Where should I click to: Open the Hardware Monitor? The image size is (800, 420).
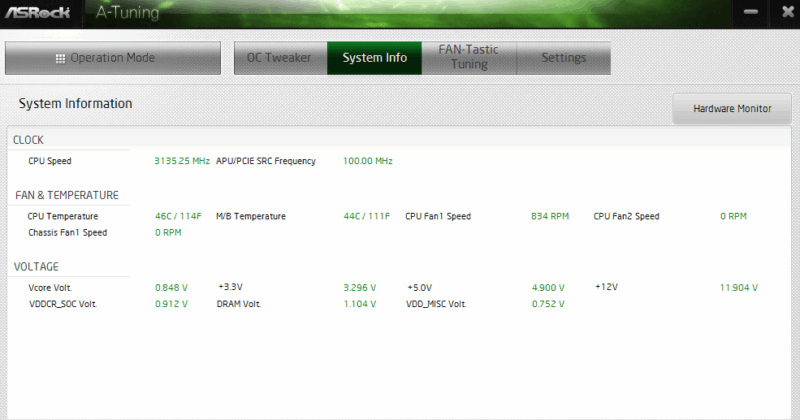point(732,108)
